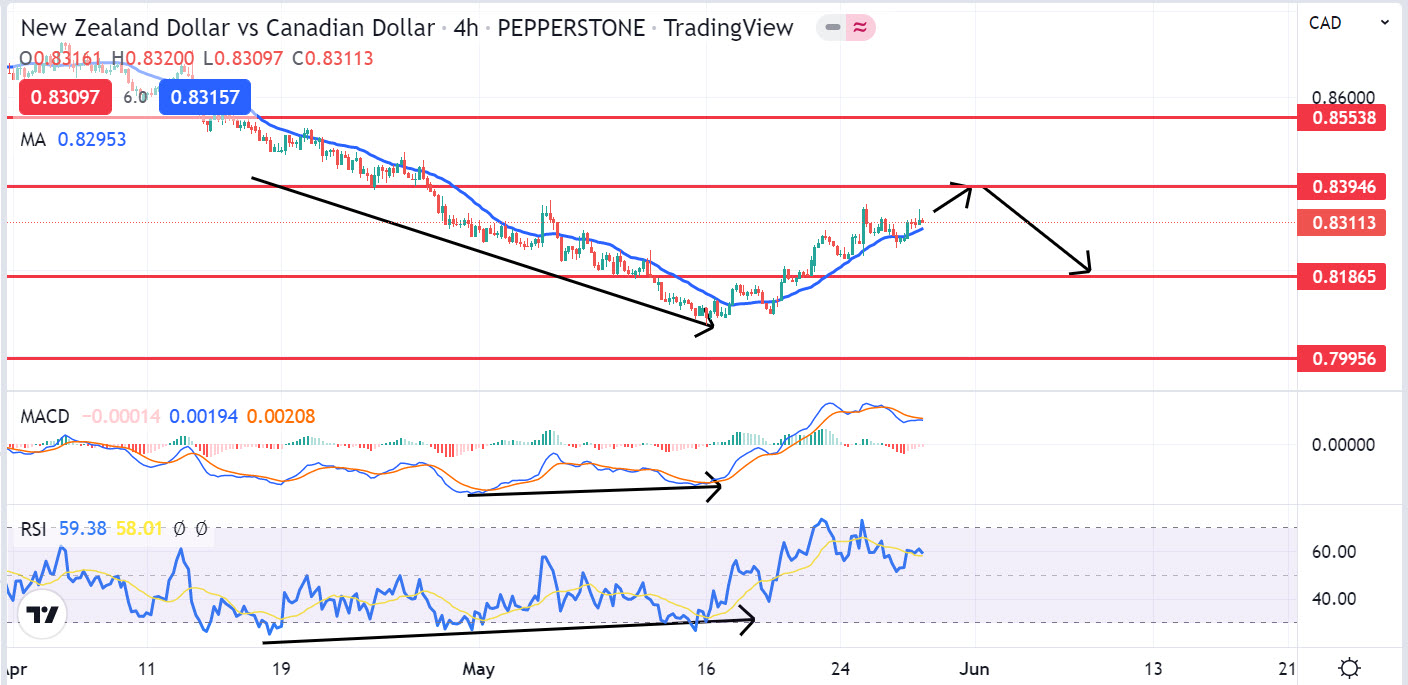Select the projected upward arrow drawing near 0.83946

point(953,197)
